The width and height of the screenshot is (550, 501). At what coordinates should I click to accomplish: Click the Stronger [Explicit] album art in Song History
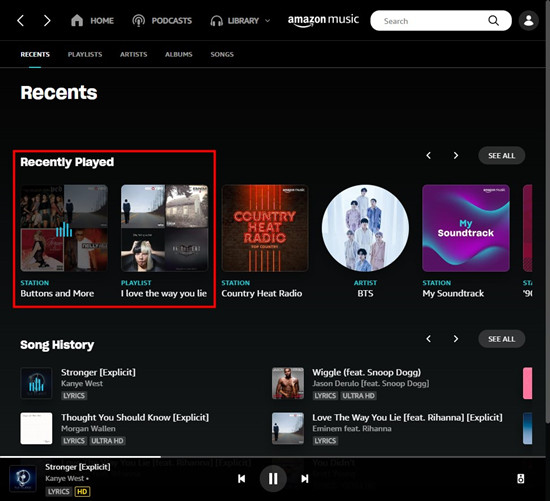(x=36, y=383)
